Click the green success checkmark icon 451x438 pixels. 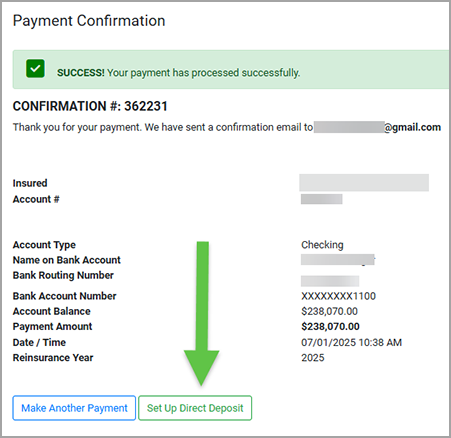[35, 69]
